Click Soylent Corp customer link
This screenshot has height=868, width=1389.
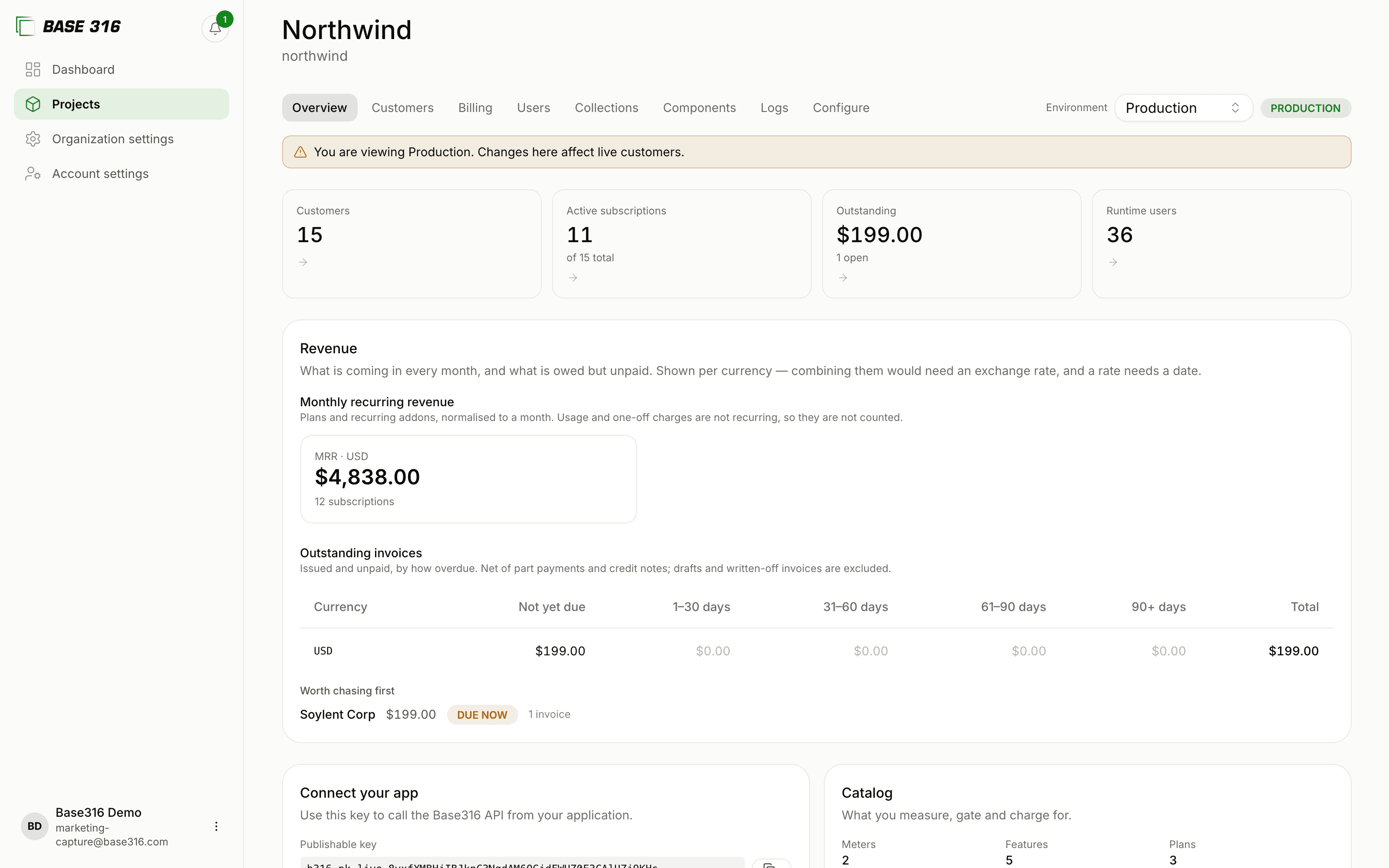click(338, 715)
